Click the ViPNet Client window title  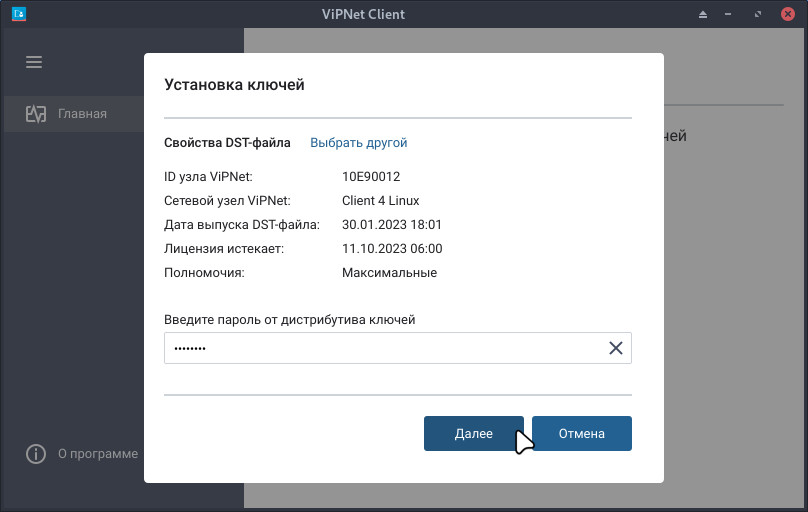click(x=363, y=14)
